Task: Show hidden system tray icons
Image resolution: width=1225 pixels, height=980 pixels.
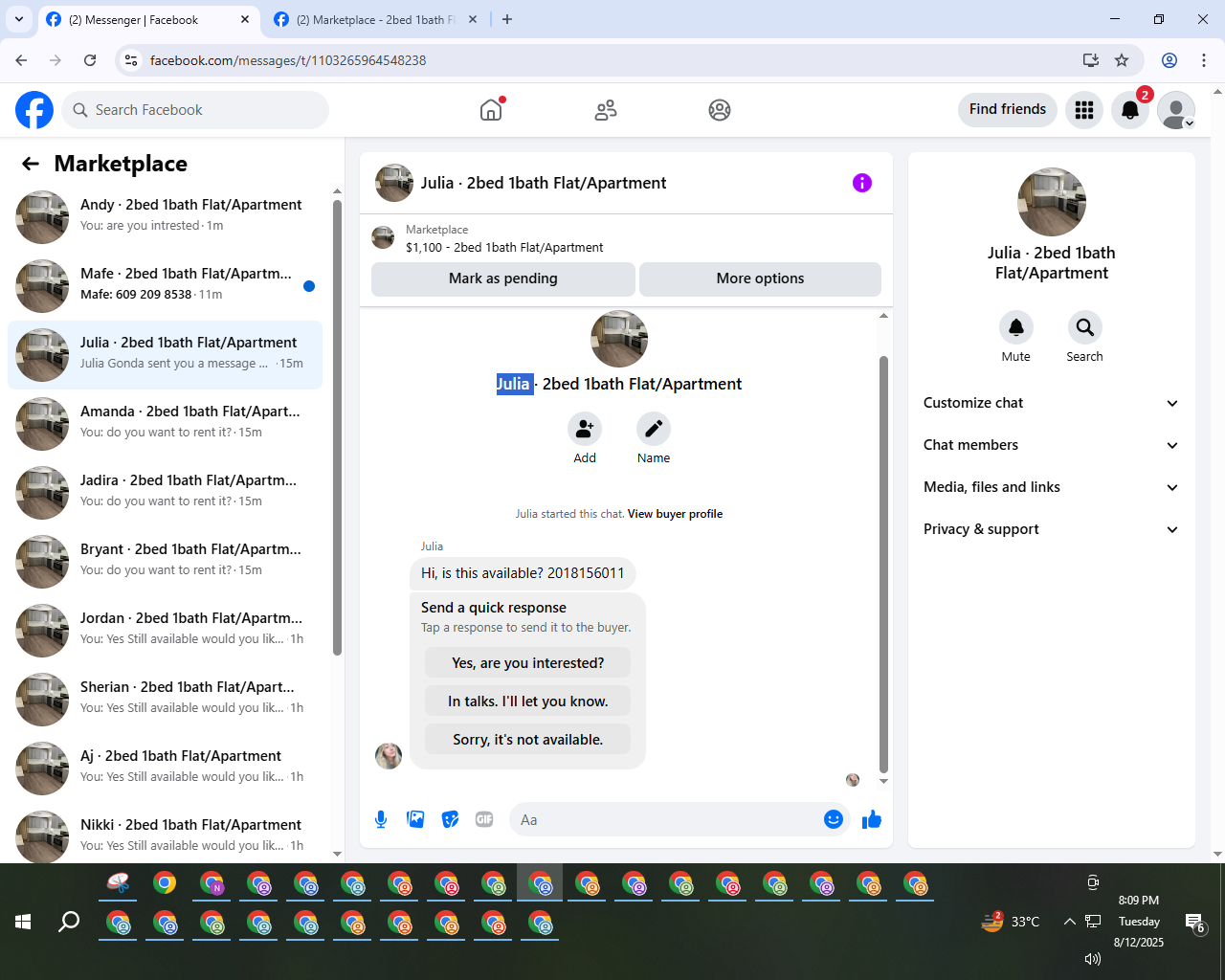Action: [x=1069, y=922]
